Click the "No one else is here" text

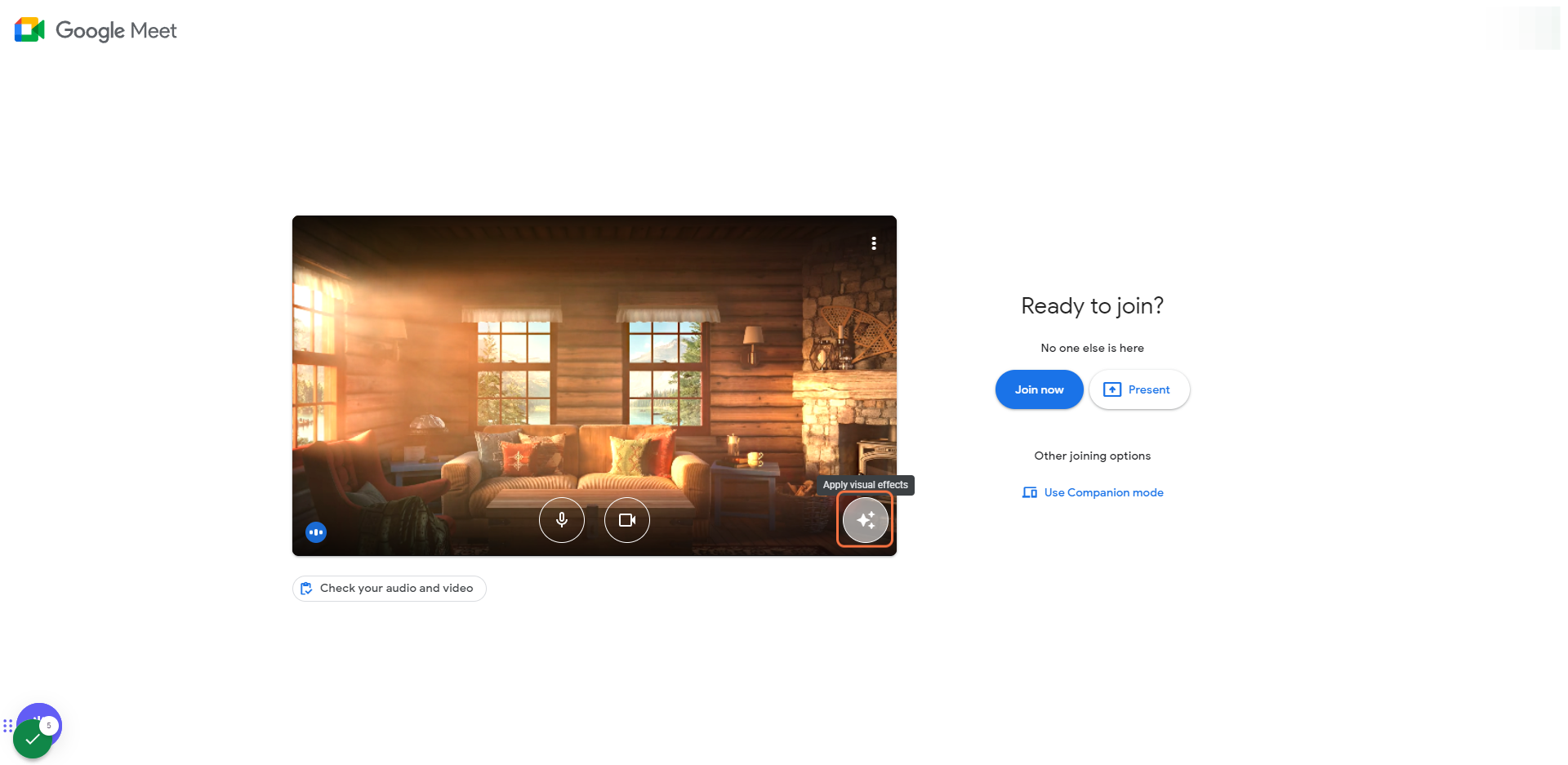(1093, 348)
